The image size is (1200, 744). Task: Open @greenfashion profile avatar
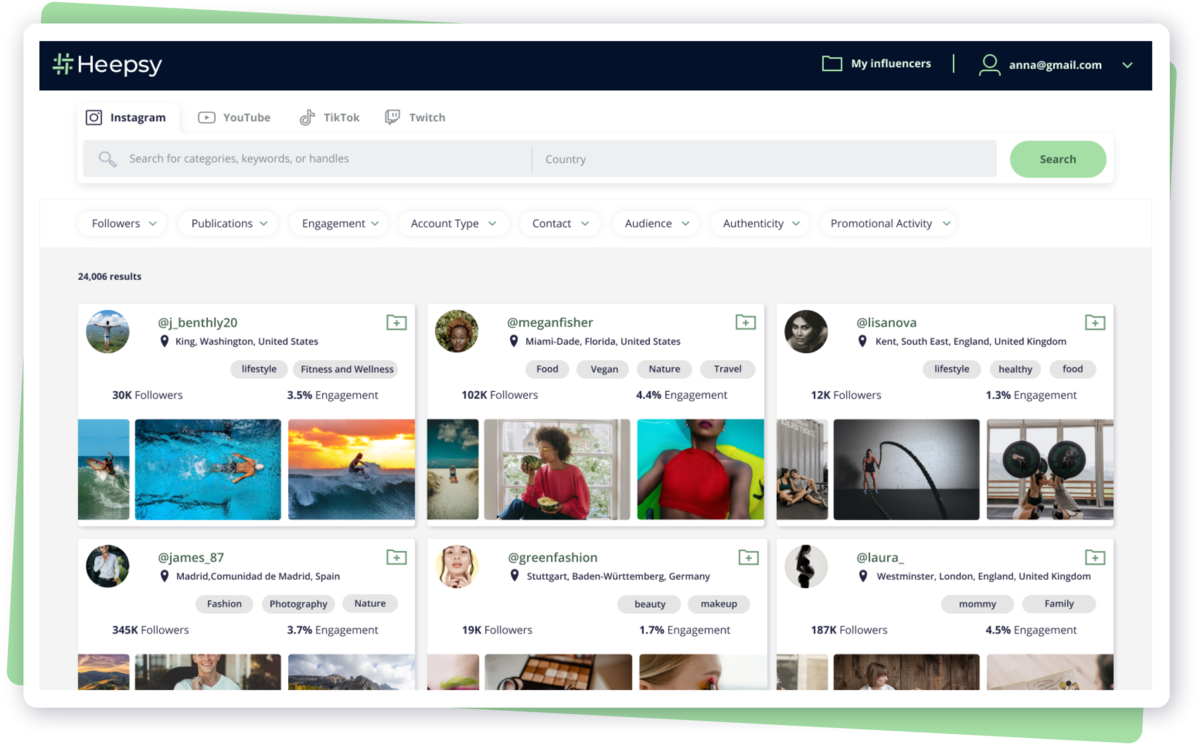457,566
